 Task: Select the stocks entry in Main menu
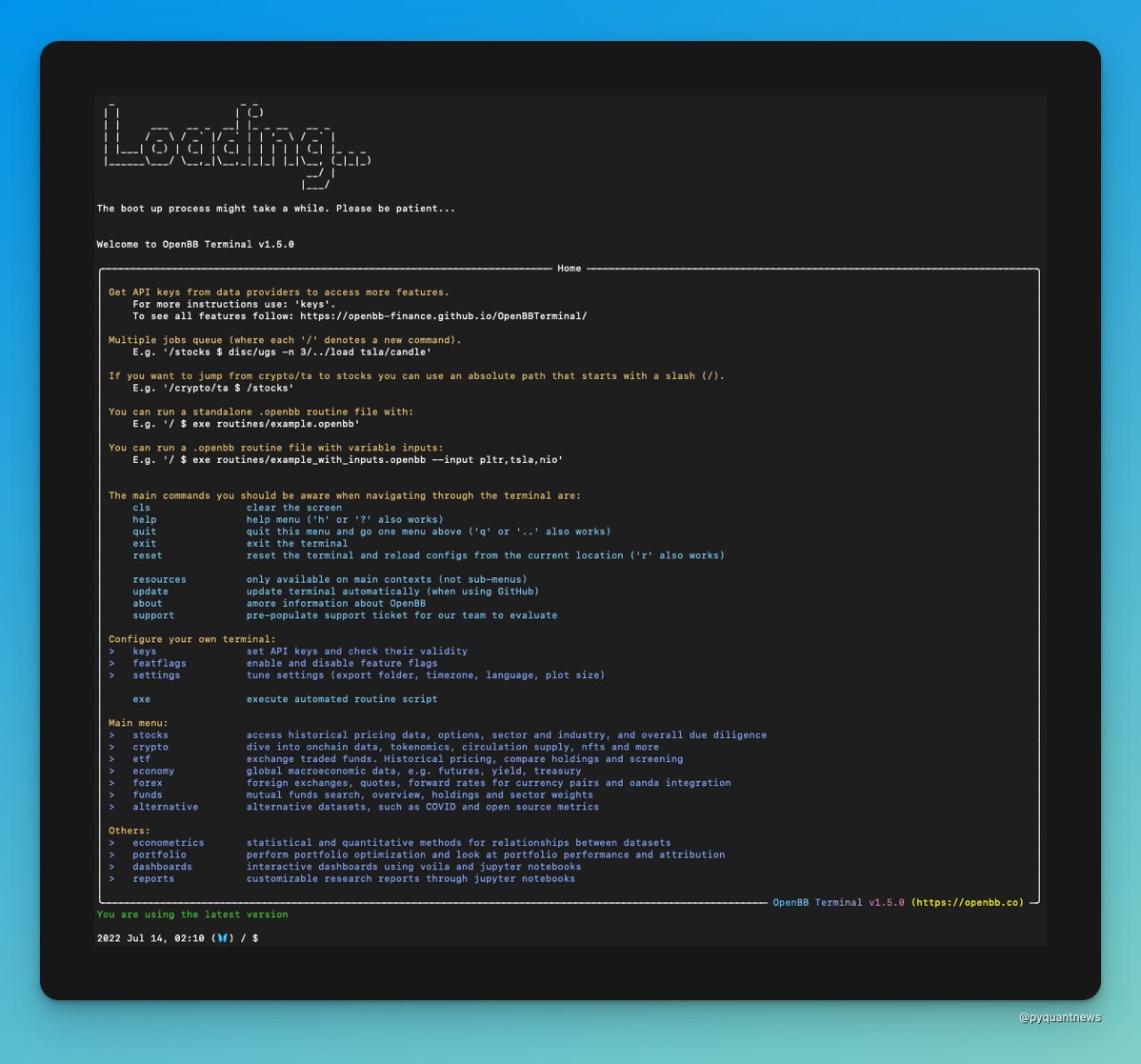click(x=150, y=734)
